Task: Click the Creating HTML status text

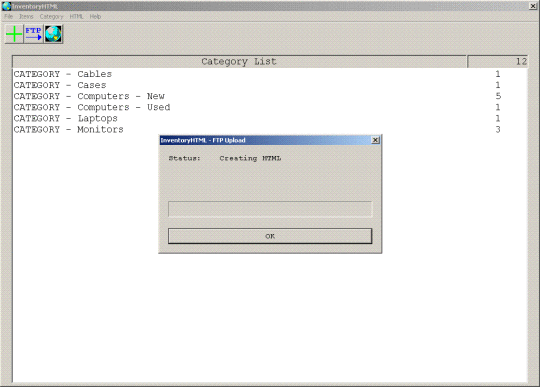Action: tap(250, 158)
